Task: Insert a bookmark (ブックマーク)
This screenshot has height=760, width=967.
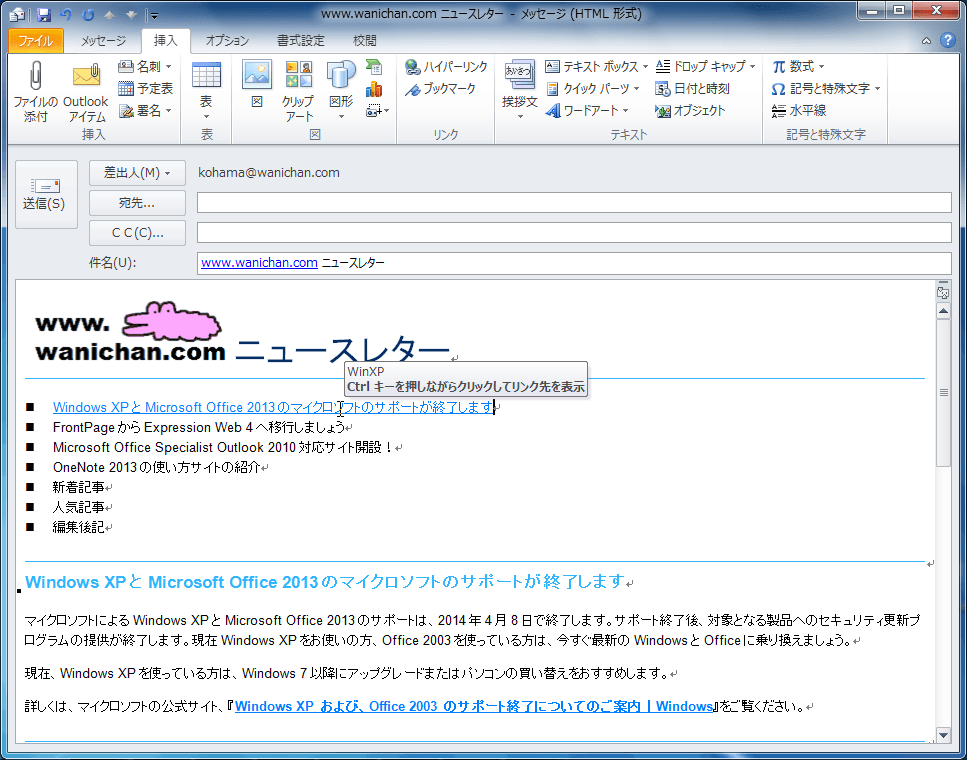Action: click(x=440, y=89)
